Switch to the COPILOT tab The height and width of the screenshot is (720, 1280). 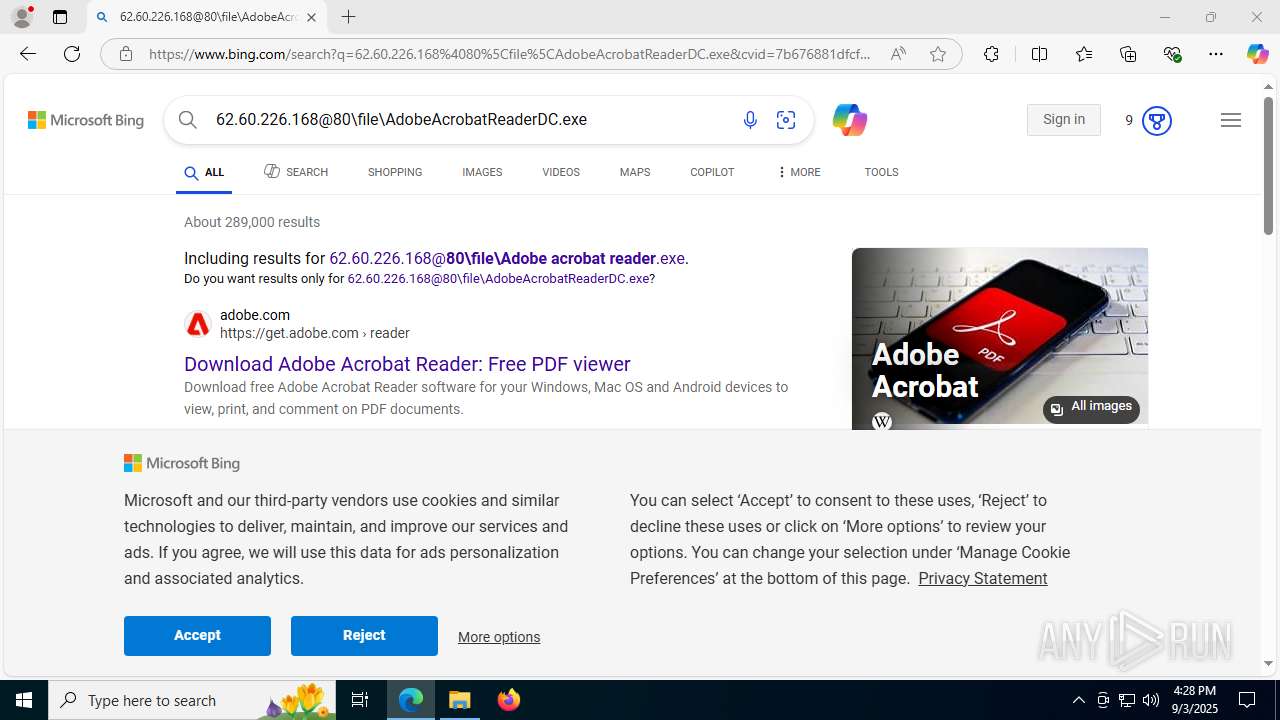click(712, 172)
